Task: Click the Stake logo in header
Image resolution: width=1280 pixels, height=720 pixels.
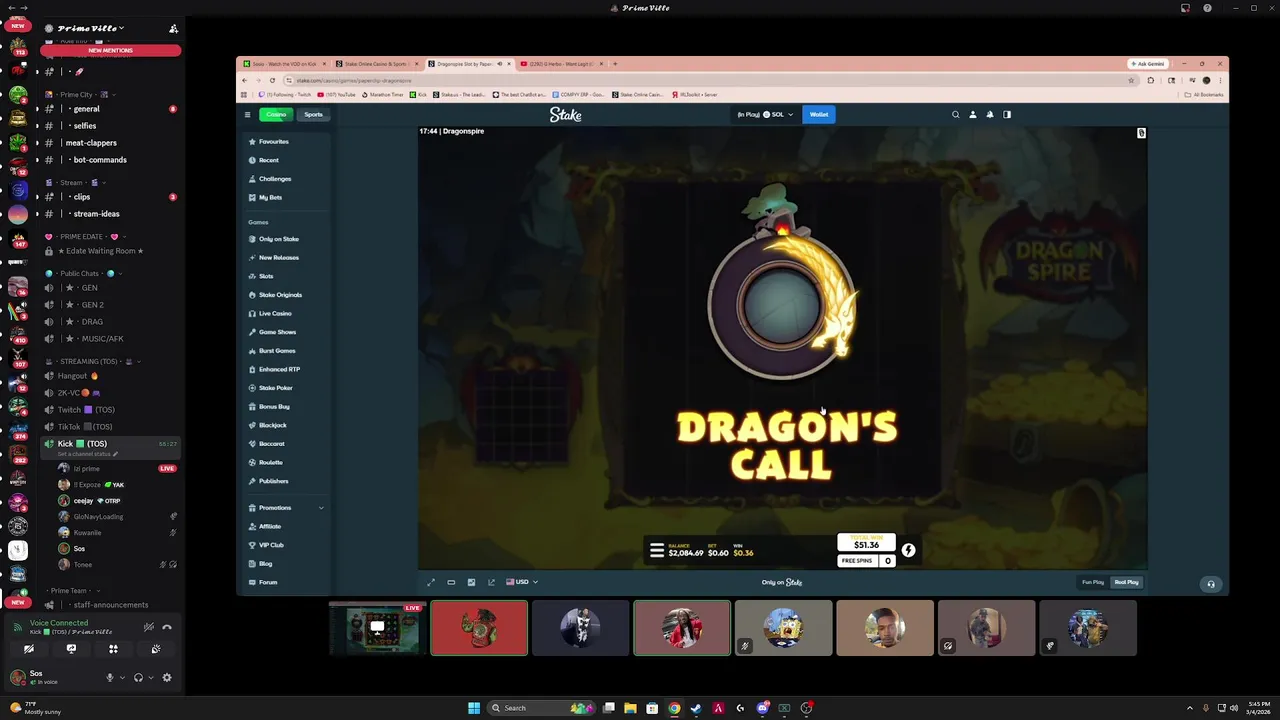Action: pos(565,115)
